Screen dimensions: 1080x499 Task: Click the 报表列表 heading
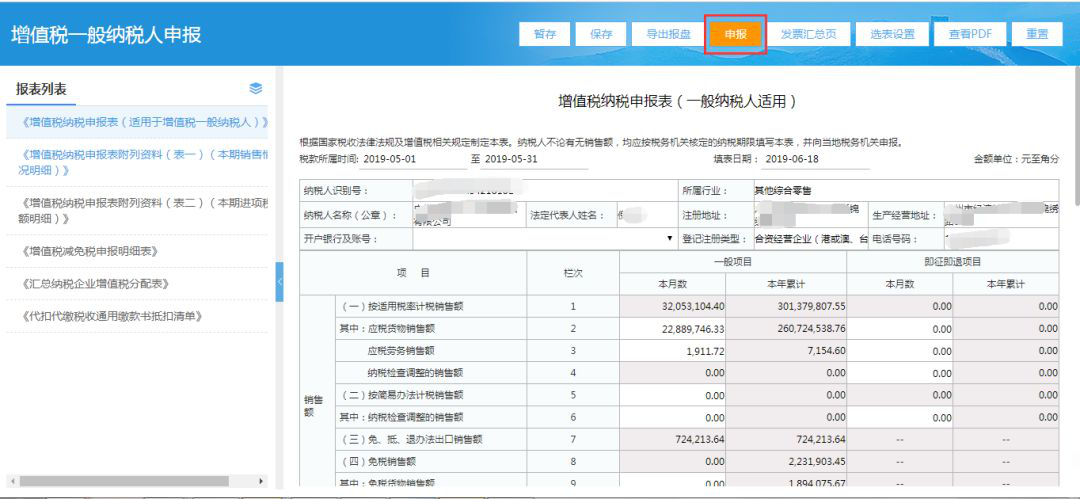point(41,89)
